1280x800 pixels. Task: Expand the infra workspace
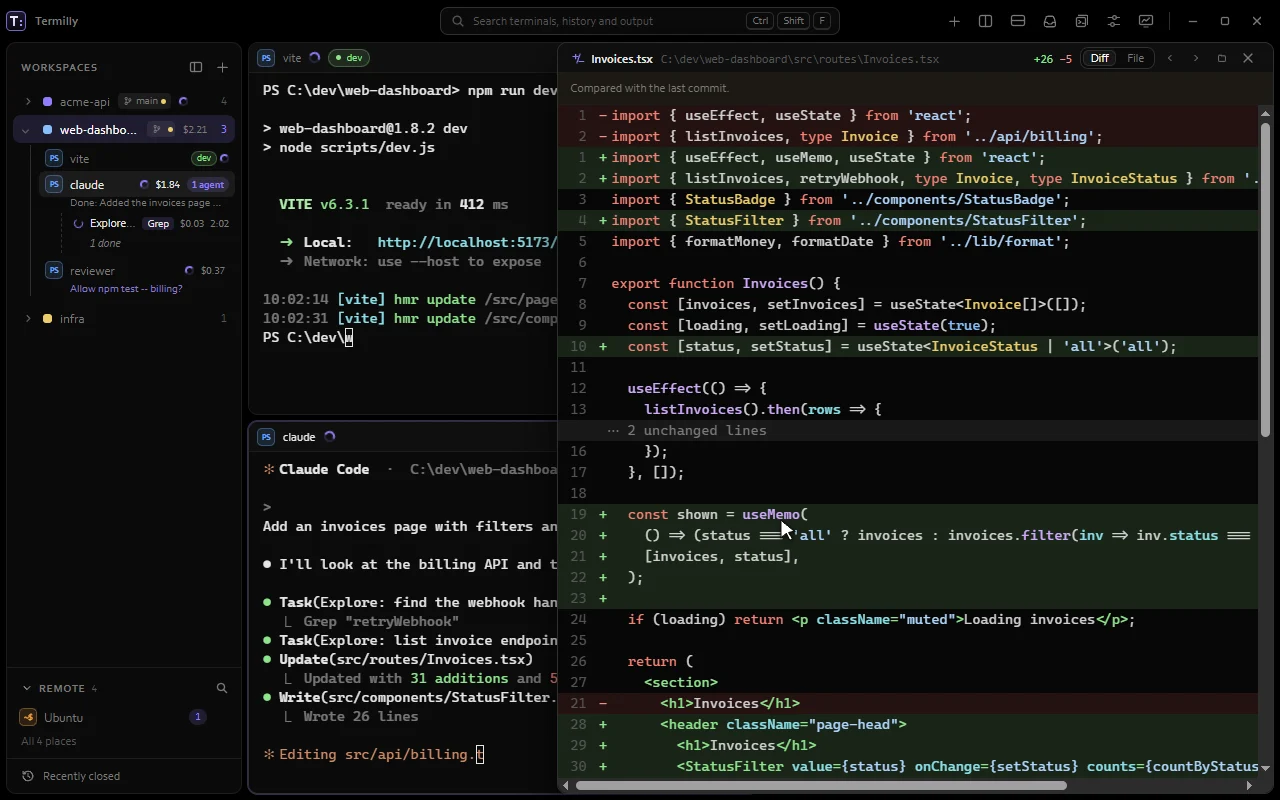click(x=28, y=319)
